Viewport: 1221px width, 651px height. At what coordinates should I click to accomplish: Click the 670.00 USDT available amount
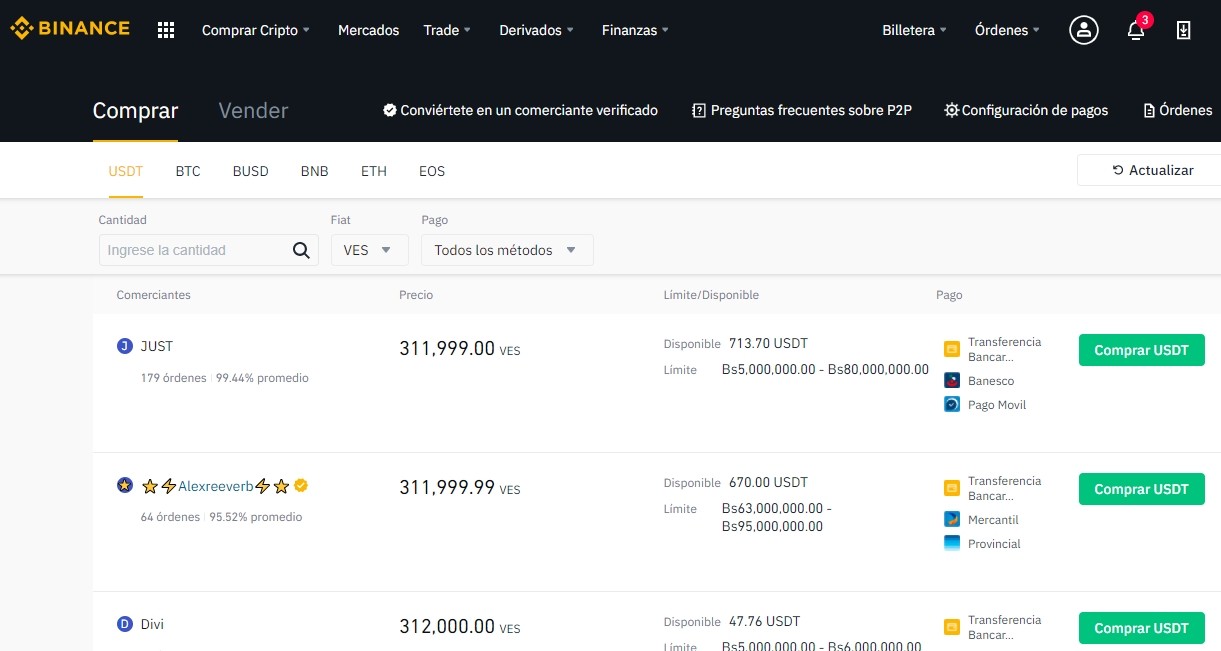768,482
